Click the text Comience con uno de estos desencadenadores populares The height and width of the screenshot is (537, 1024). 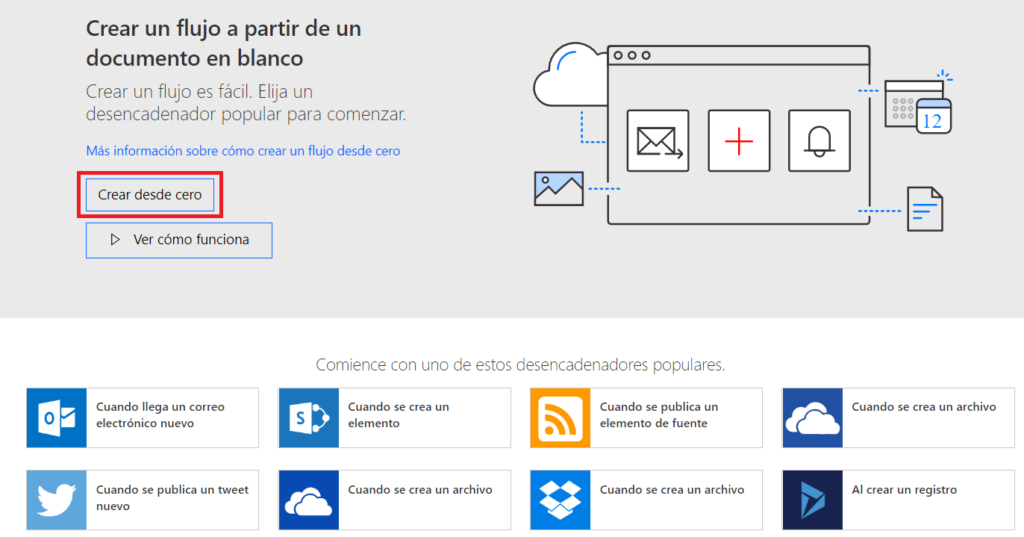520,365
